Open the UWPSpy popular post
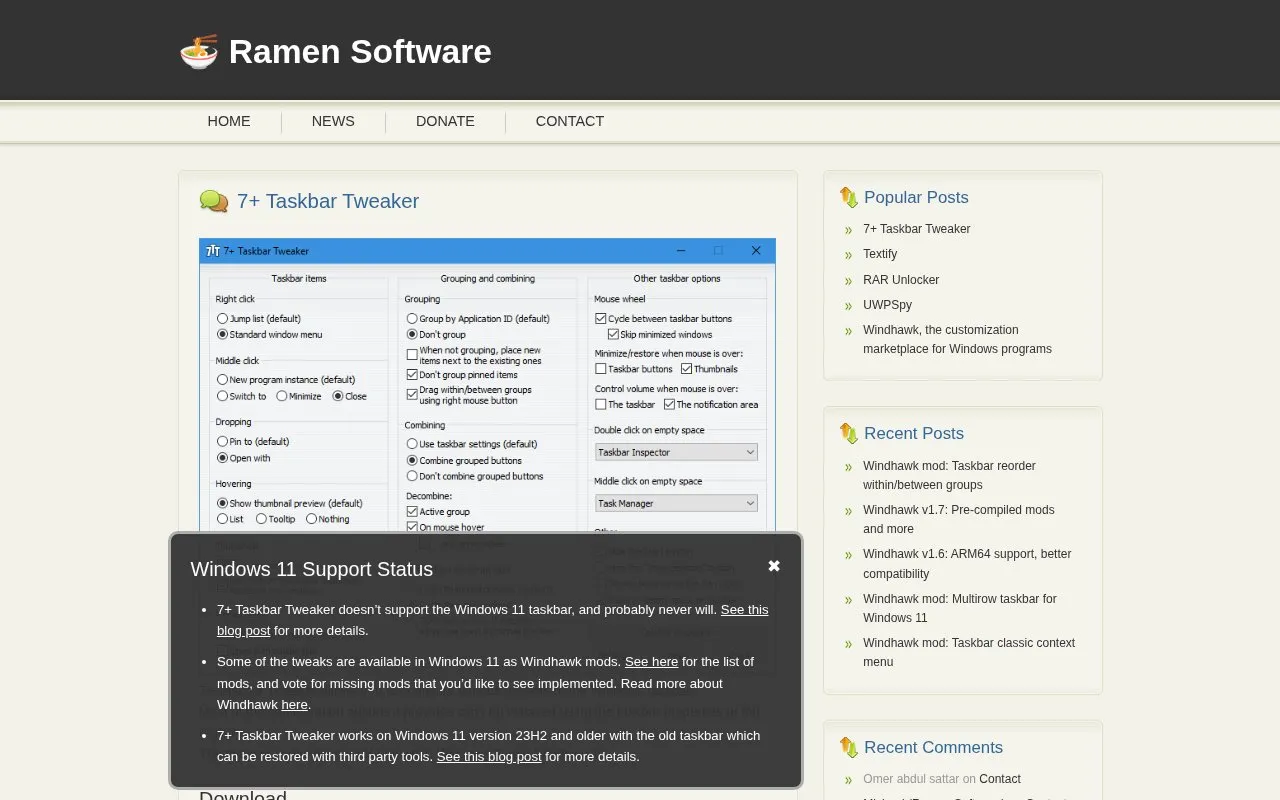Viewport: 1280px width, 800px height. [888, 305]
